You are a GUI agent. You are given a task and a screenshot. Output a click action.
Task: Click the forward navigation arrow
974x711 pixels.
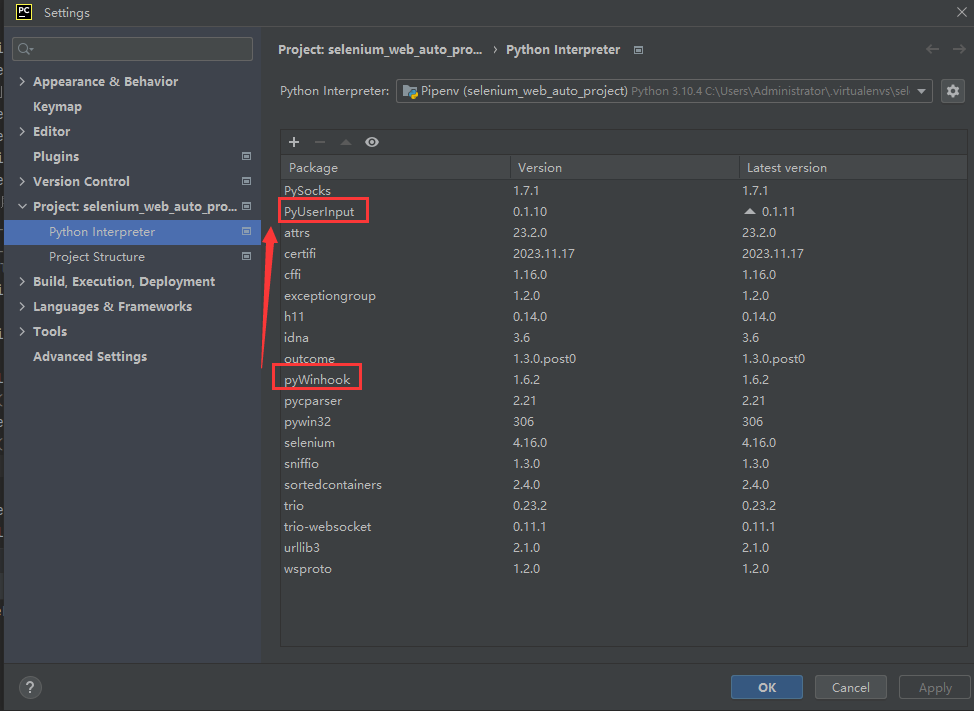tap(956, 49)
